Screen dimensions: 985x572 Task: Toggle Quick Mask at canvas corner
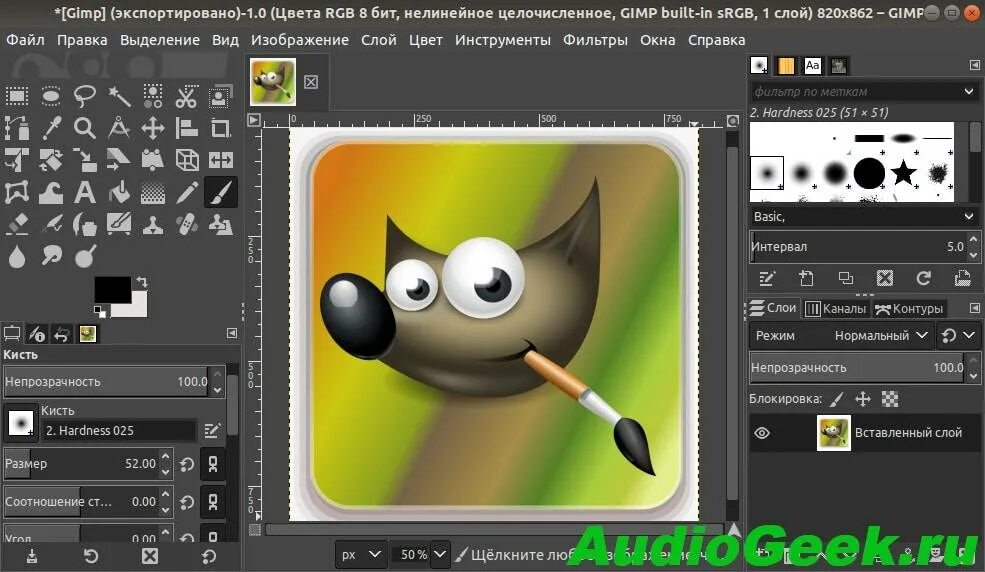point(254,530)
